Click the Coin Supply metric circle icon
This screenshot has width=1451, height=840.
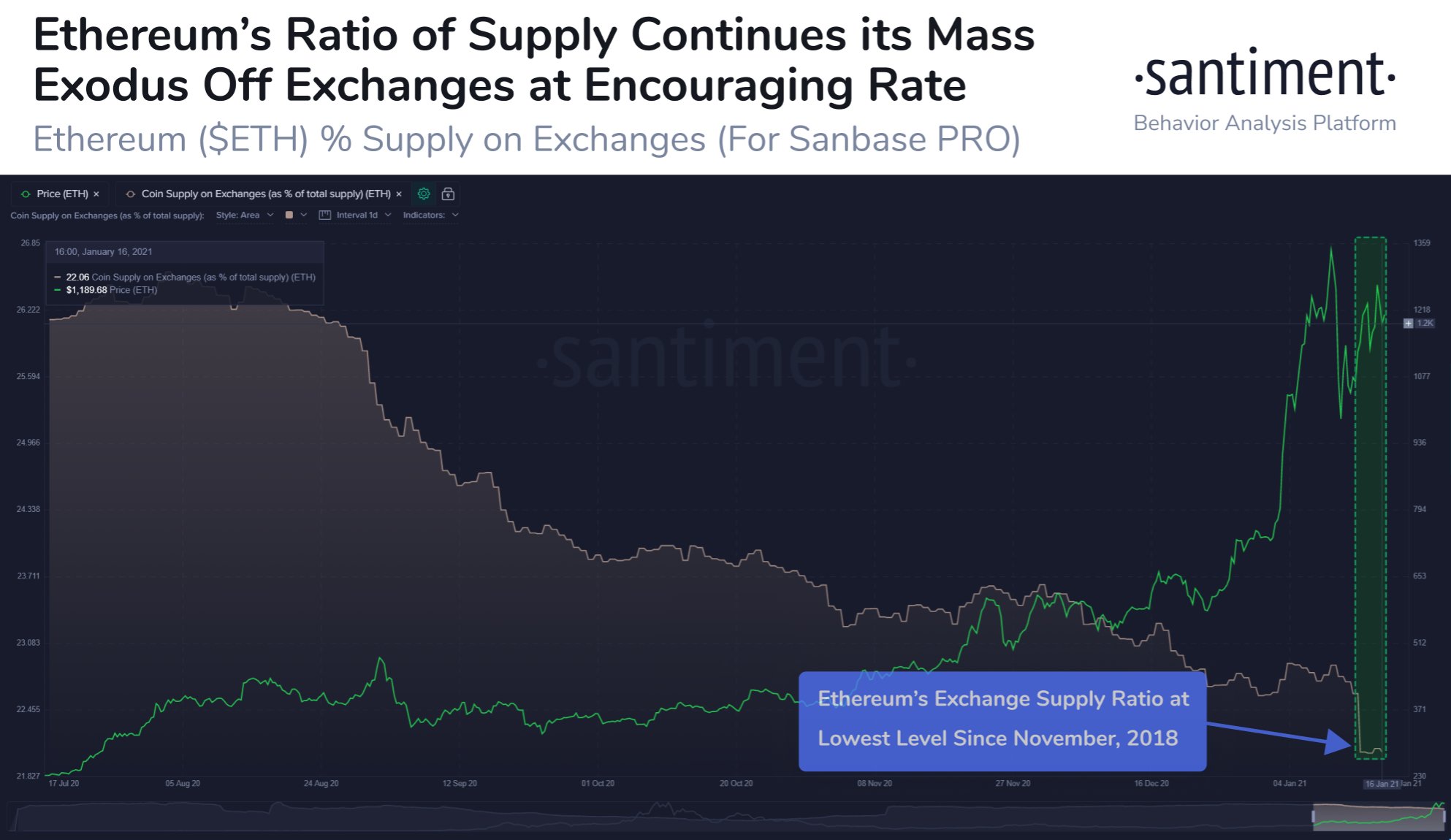(x=131, y=194)
